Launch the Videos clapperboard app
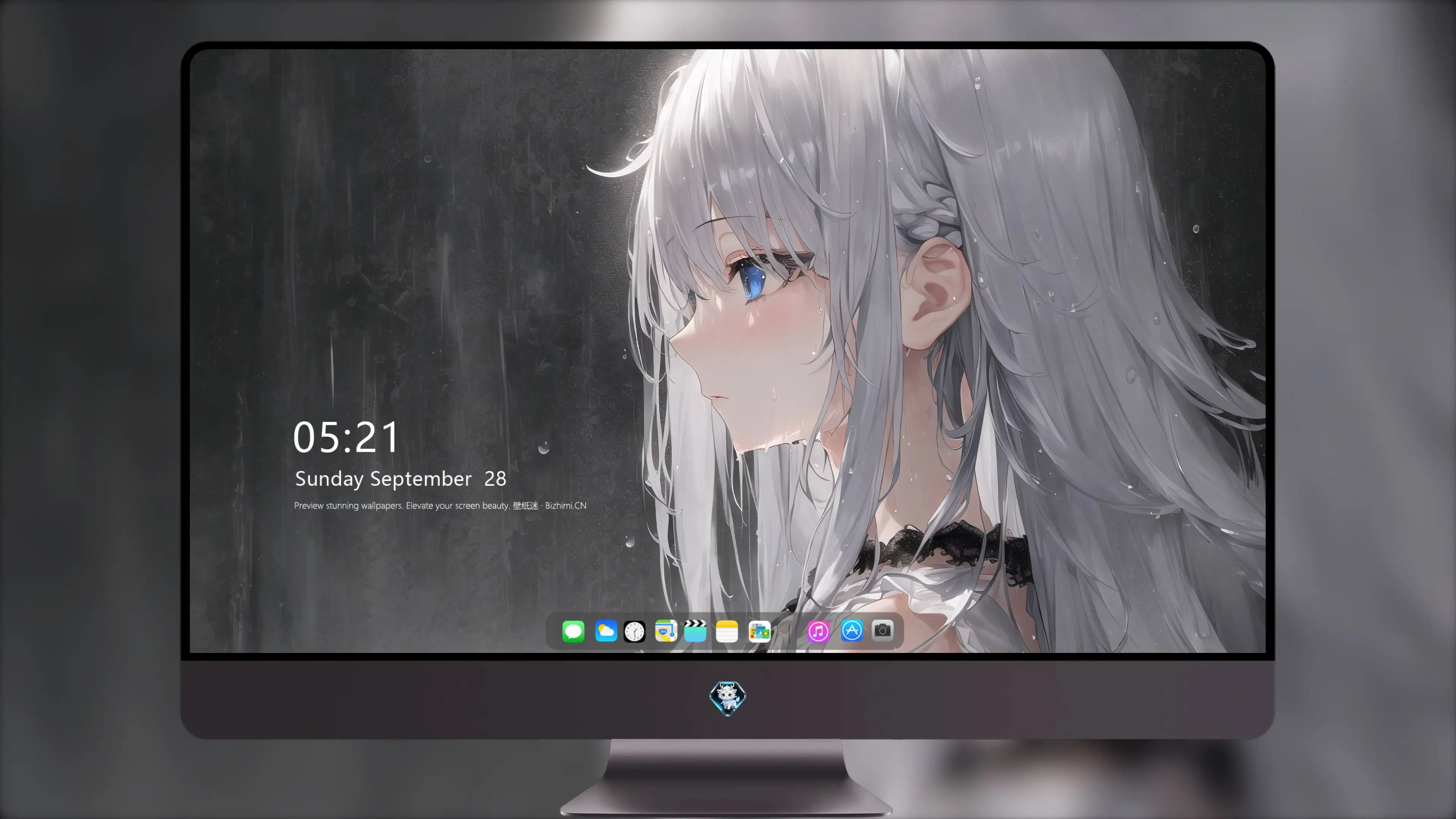The image size is (1456, 819). [695, 631]
